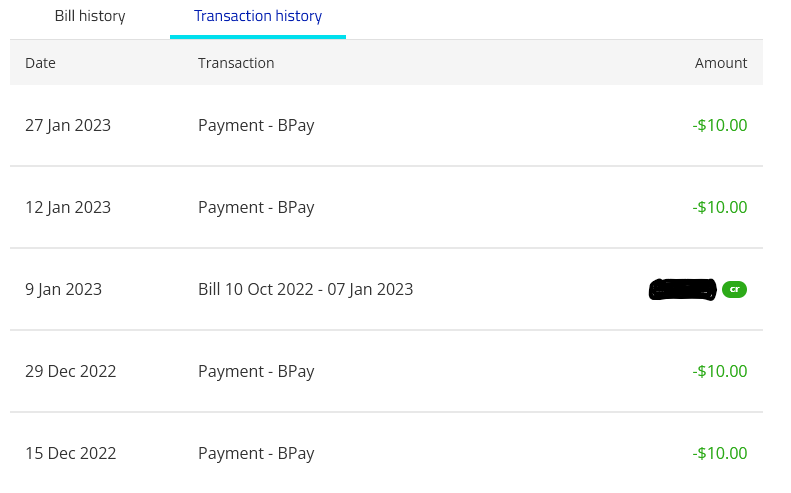Select the 29 Dec 2022 date cell
Viewport: 791px width, 493px height.
coord(71,371)
